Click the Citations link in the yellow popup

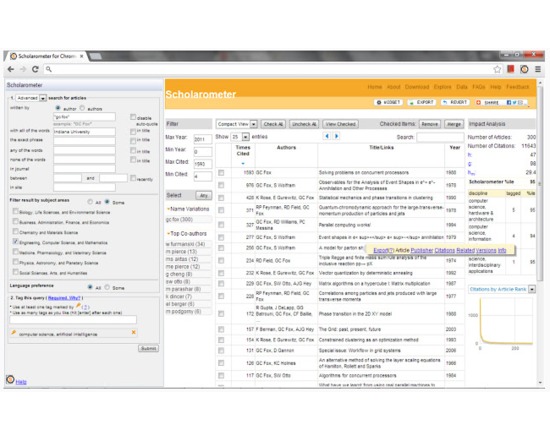[x=445, y=250]
